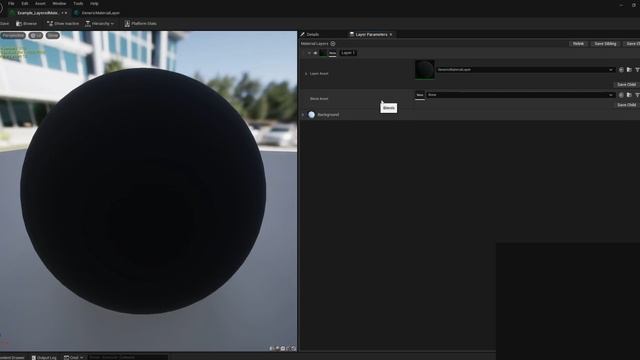The width and height of the screenshot is (640, 360).
Task: Click Save Child for Layer Asset
Action: 626,84
